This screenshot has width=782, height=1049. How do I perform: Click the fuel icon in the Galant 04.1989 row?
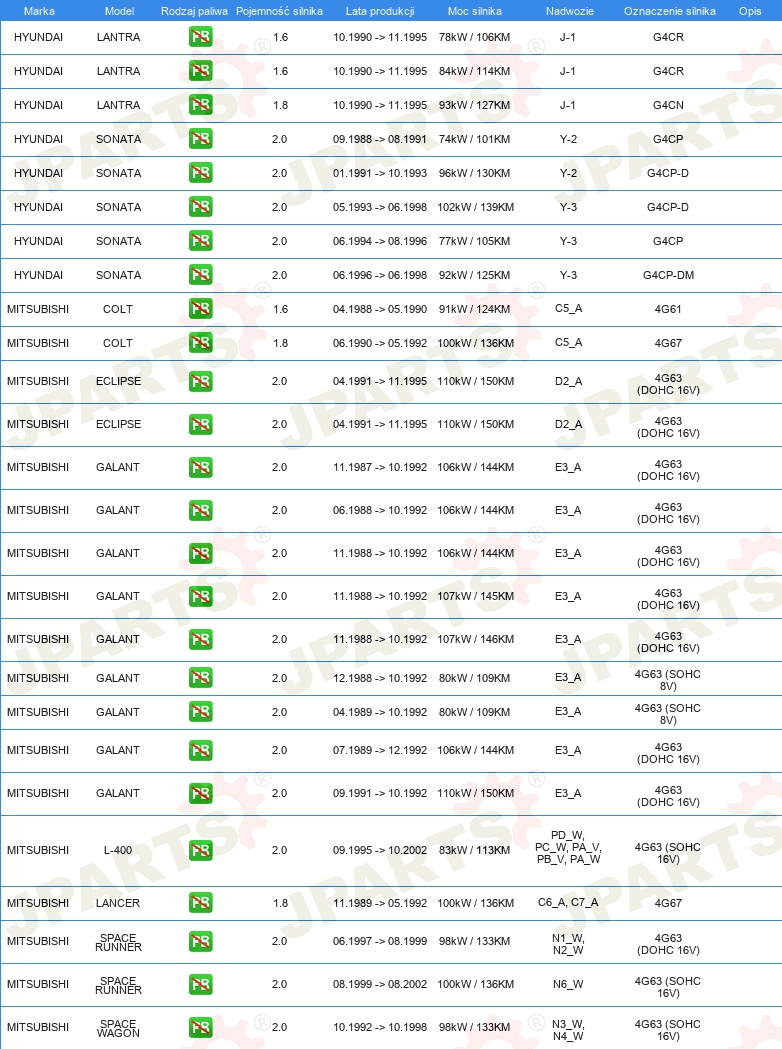[201, 712]
